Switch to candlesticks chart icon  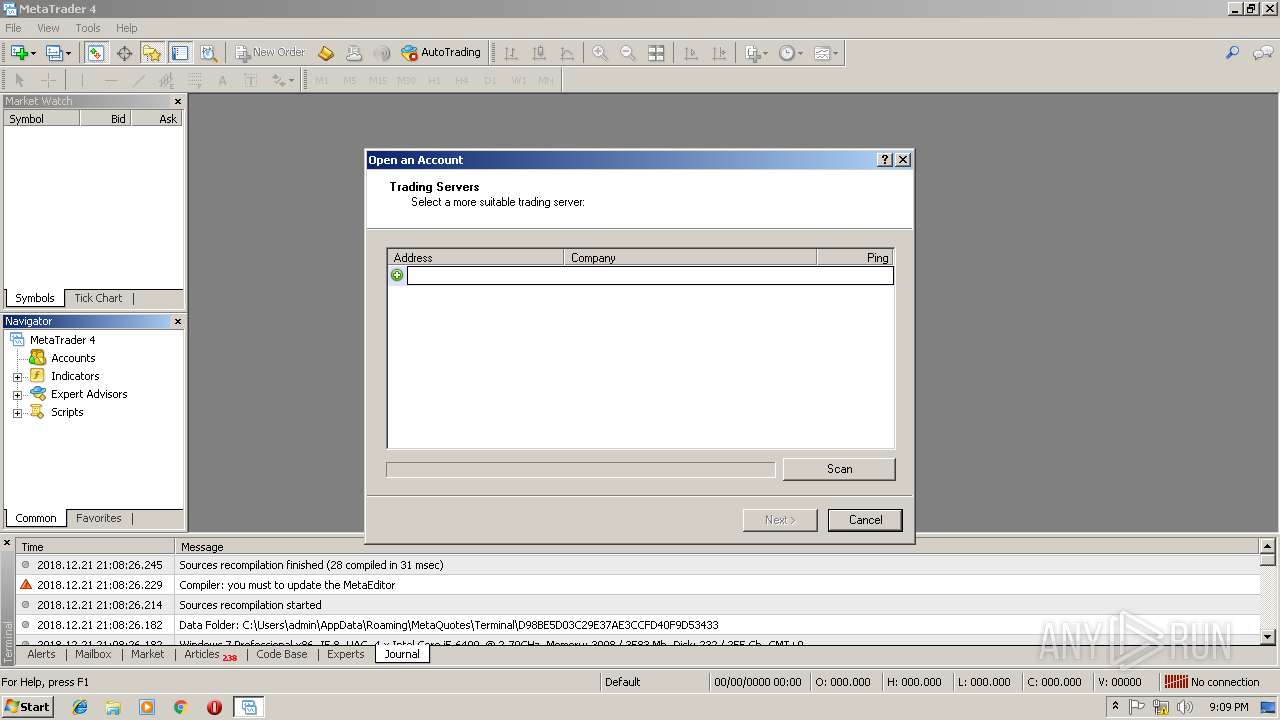click(539, 53)
